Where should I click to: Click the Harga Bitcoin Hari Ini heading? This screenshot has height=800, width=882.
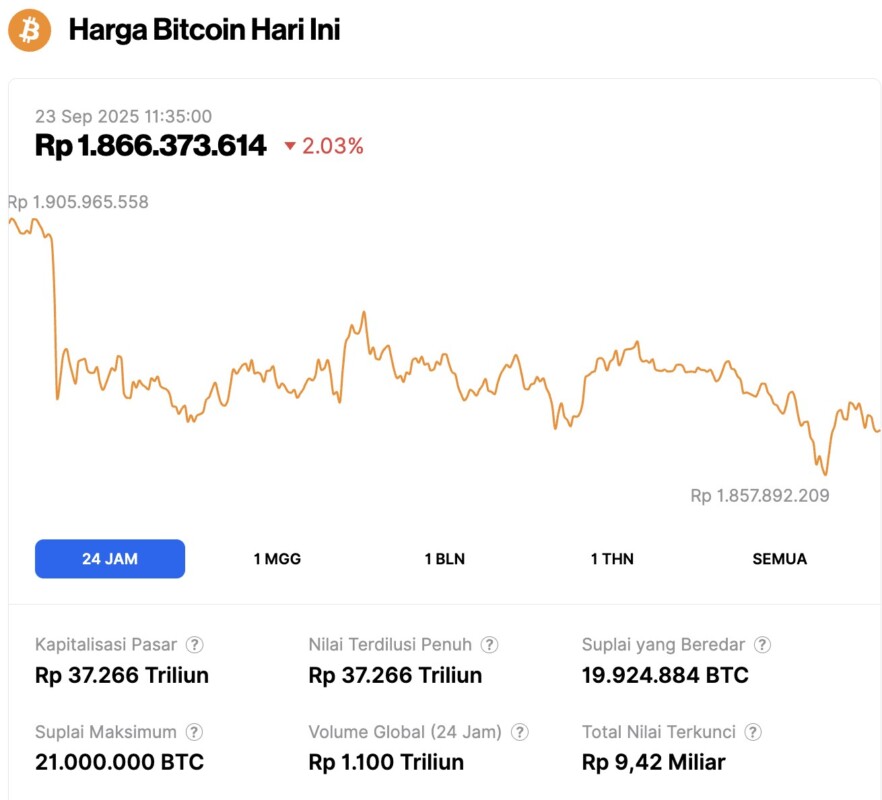[204, 30]
